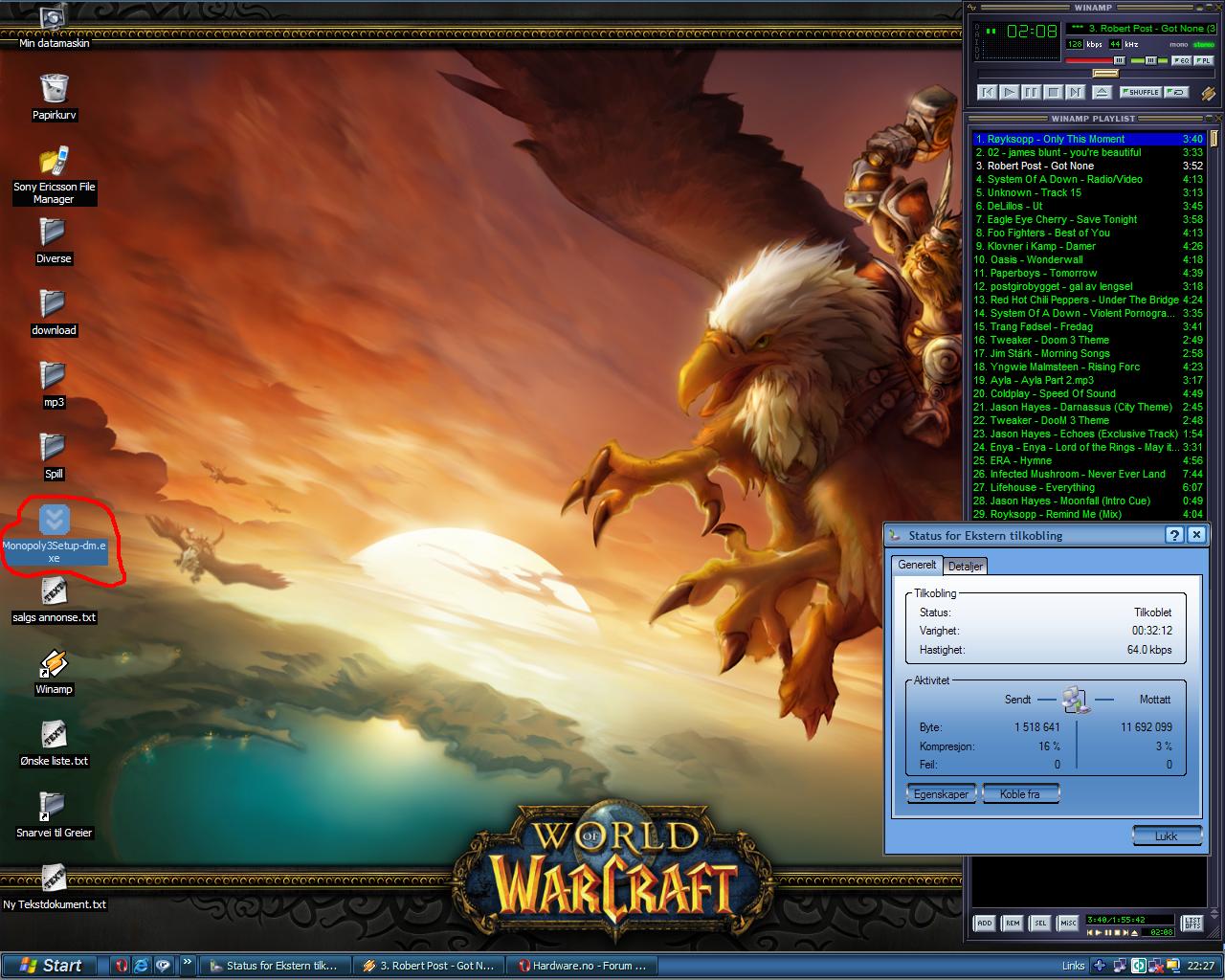Image resolution: width=1225 pixels, height=980 pixels.
Task: Select playlist track DeLillos - Ut
Action: click(x=1089, y=206)
